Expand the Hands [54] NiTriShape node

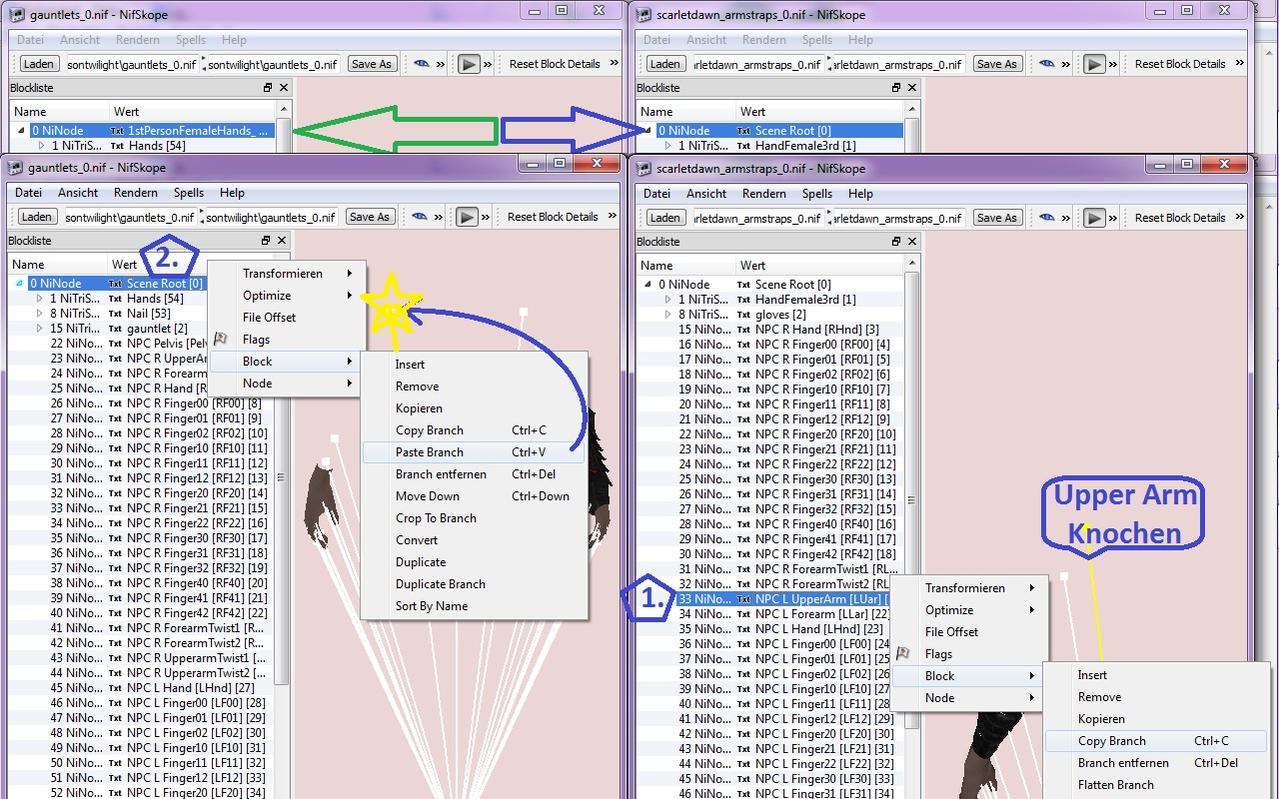(x=40, y=299)
